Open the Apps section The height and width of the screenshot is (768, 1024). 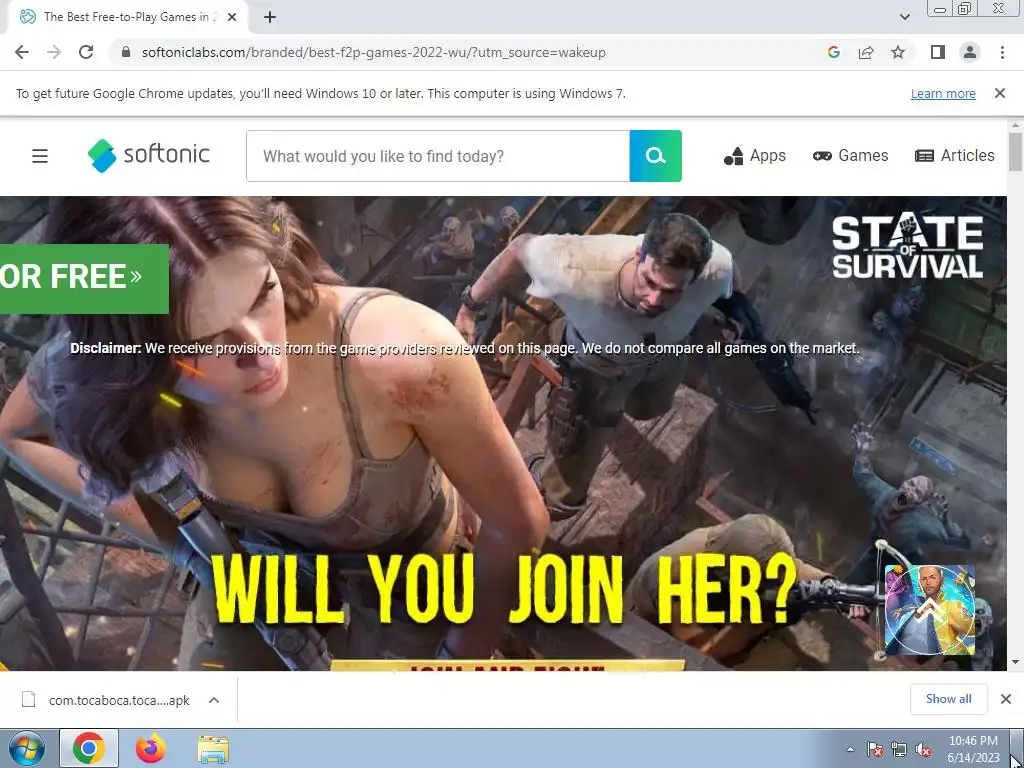coord(755,155)
